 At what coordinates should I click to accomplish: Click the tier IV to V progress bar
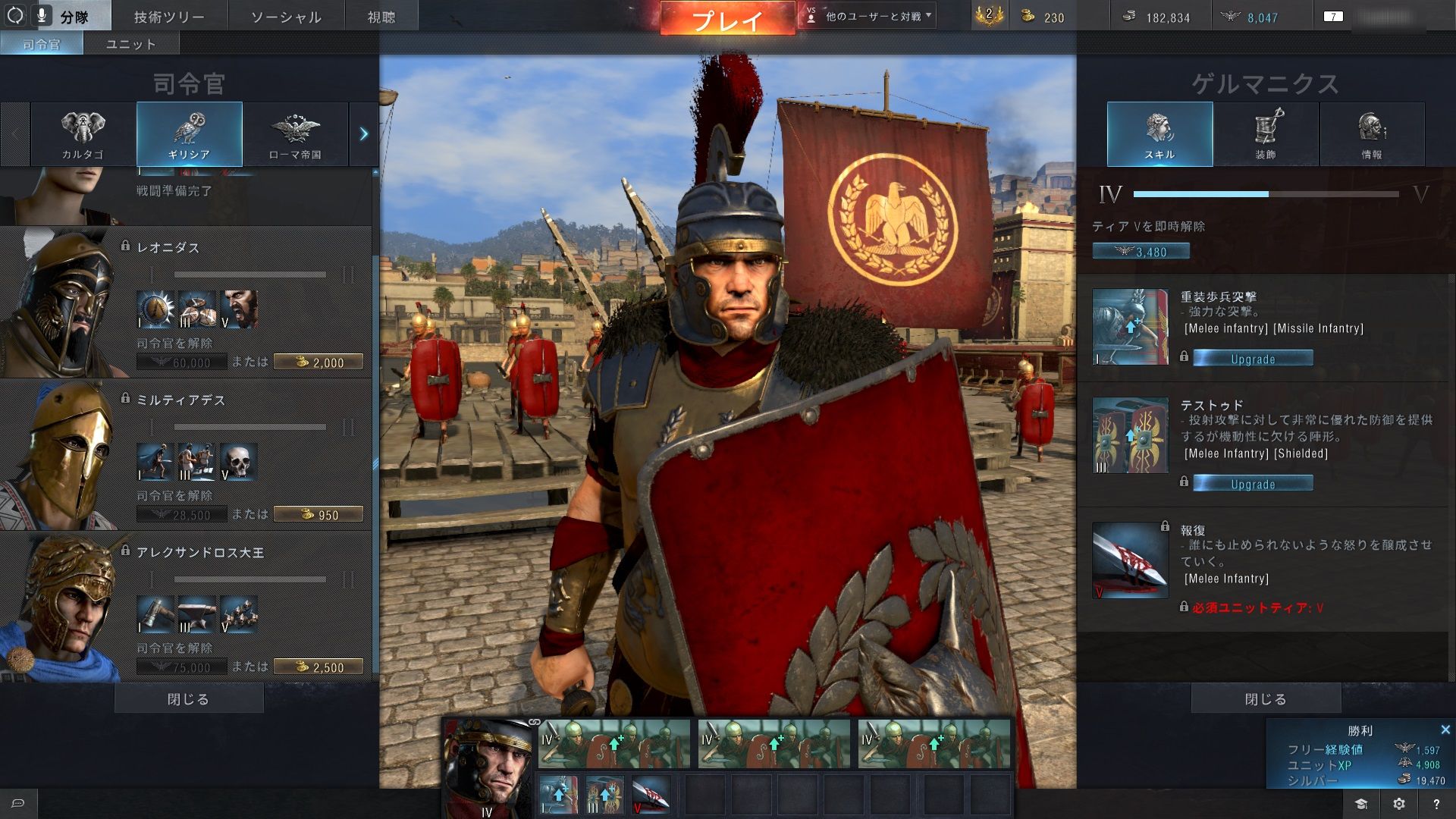(x=1266, y=194)
